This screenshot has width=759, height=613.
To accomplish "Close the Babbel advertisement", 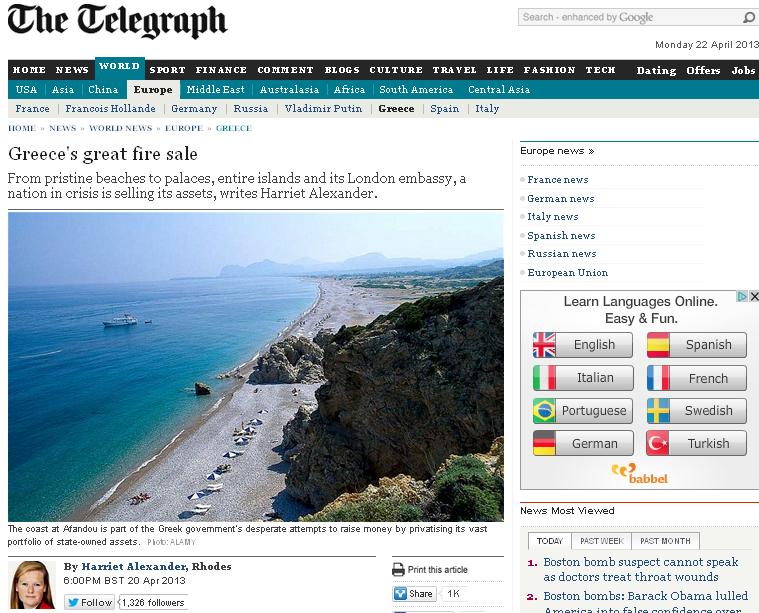I will tap(754, 296).
